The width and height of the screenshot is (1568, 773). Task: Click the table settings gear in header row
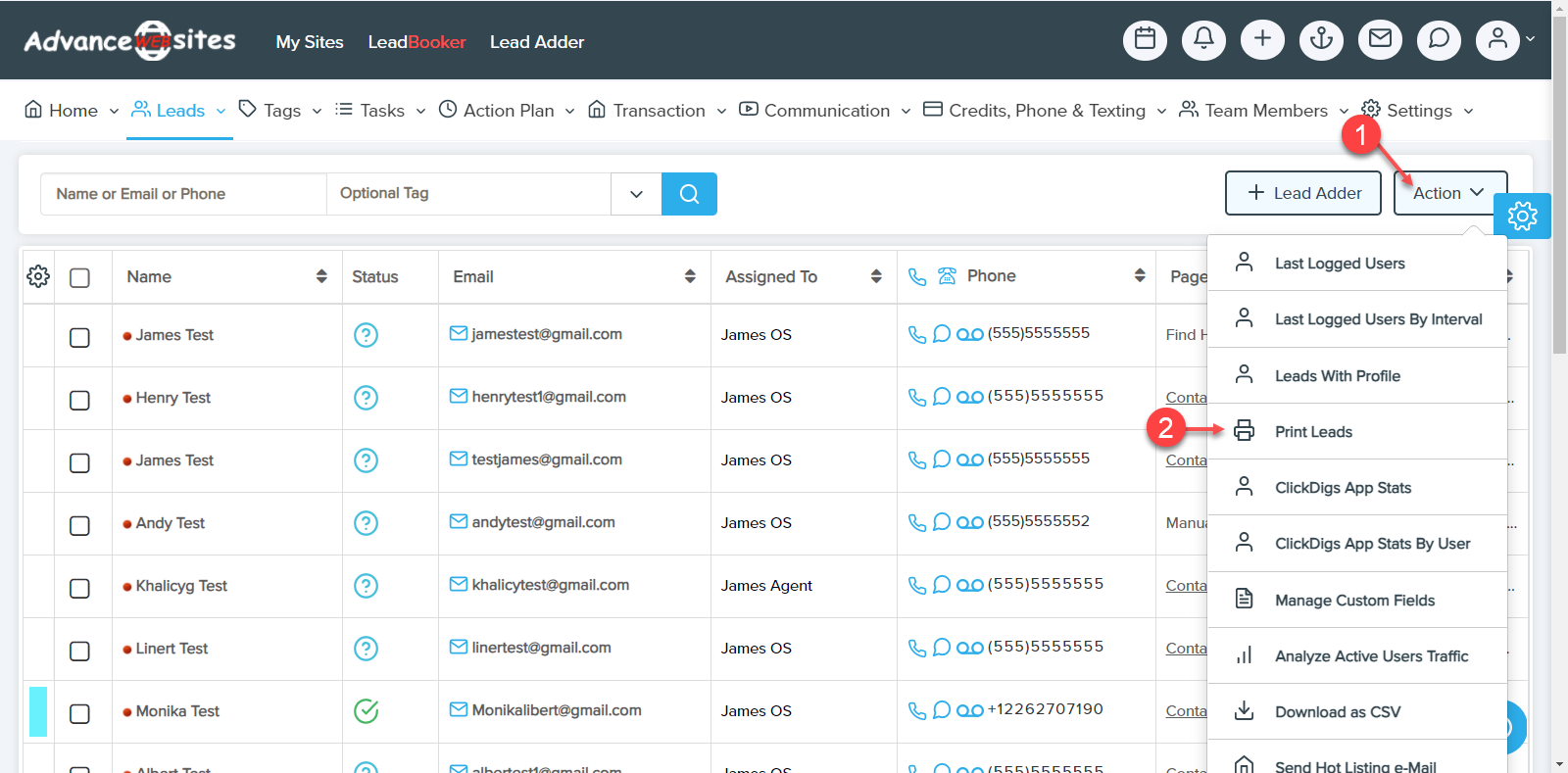click(x=38, y=277)
